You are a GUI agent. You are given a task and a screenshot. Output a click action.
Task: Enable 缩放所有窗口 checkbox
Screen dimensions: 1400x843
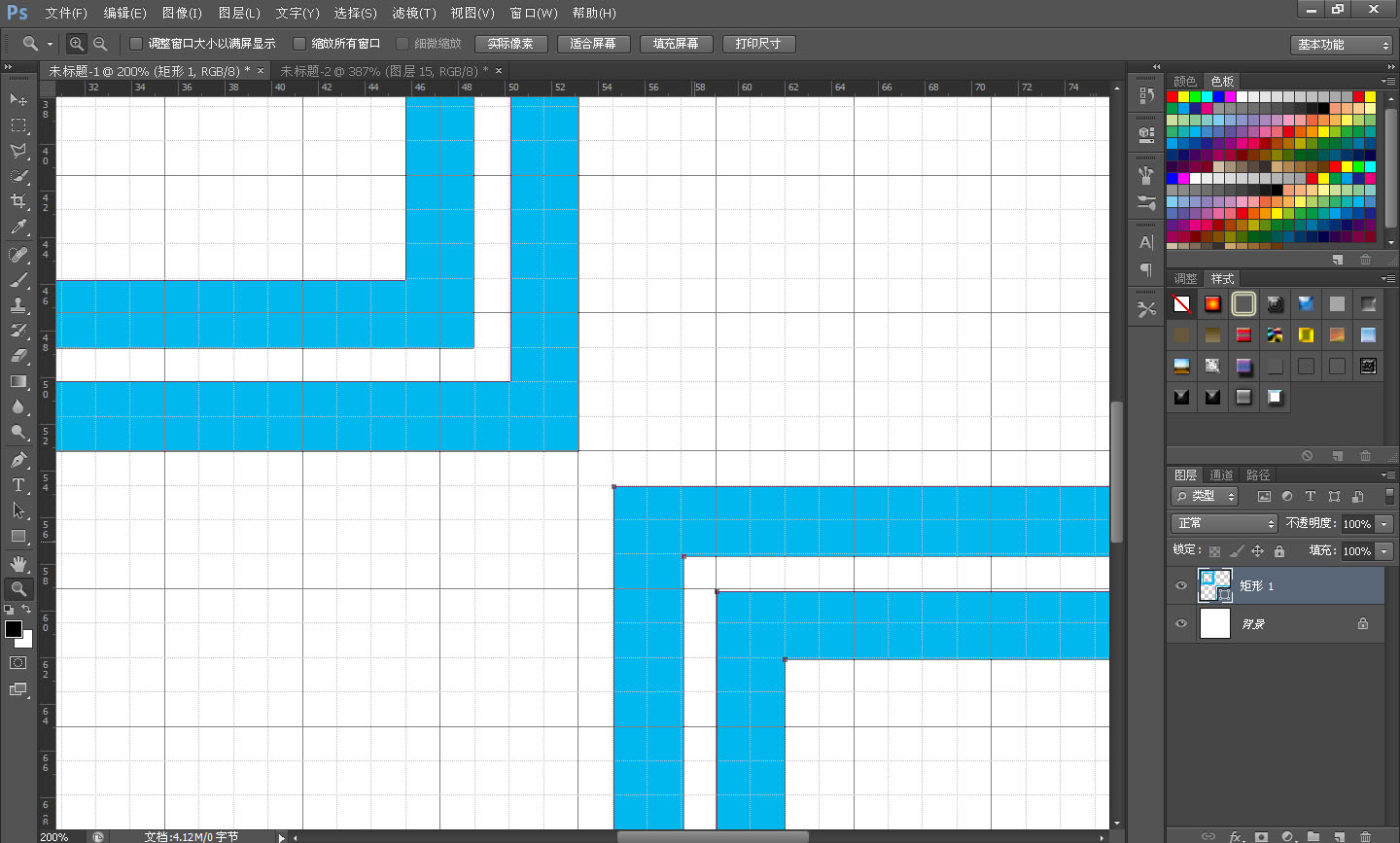click(x=299, y=44)
